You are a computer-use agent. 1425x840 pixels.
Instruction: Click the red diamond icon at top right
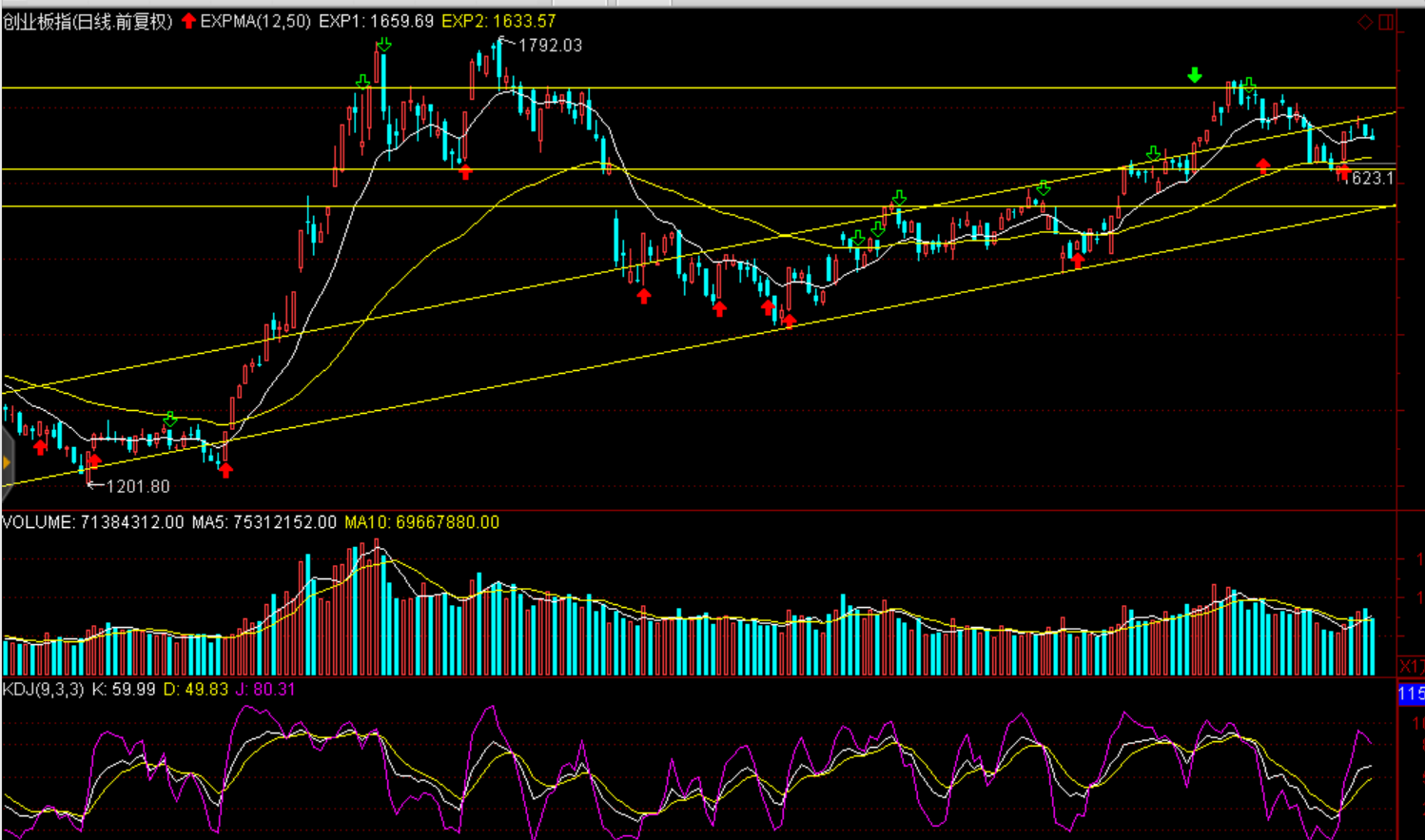pos(1365,22)
